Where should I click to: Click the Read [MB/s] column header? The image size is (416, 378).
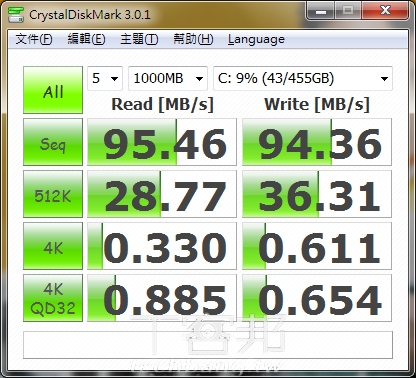162,105
